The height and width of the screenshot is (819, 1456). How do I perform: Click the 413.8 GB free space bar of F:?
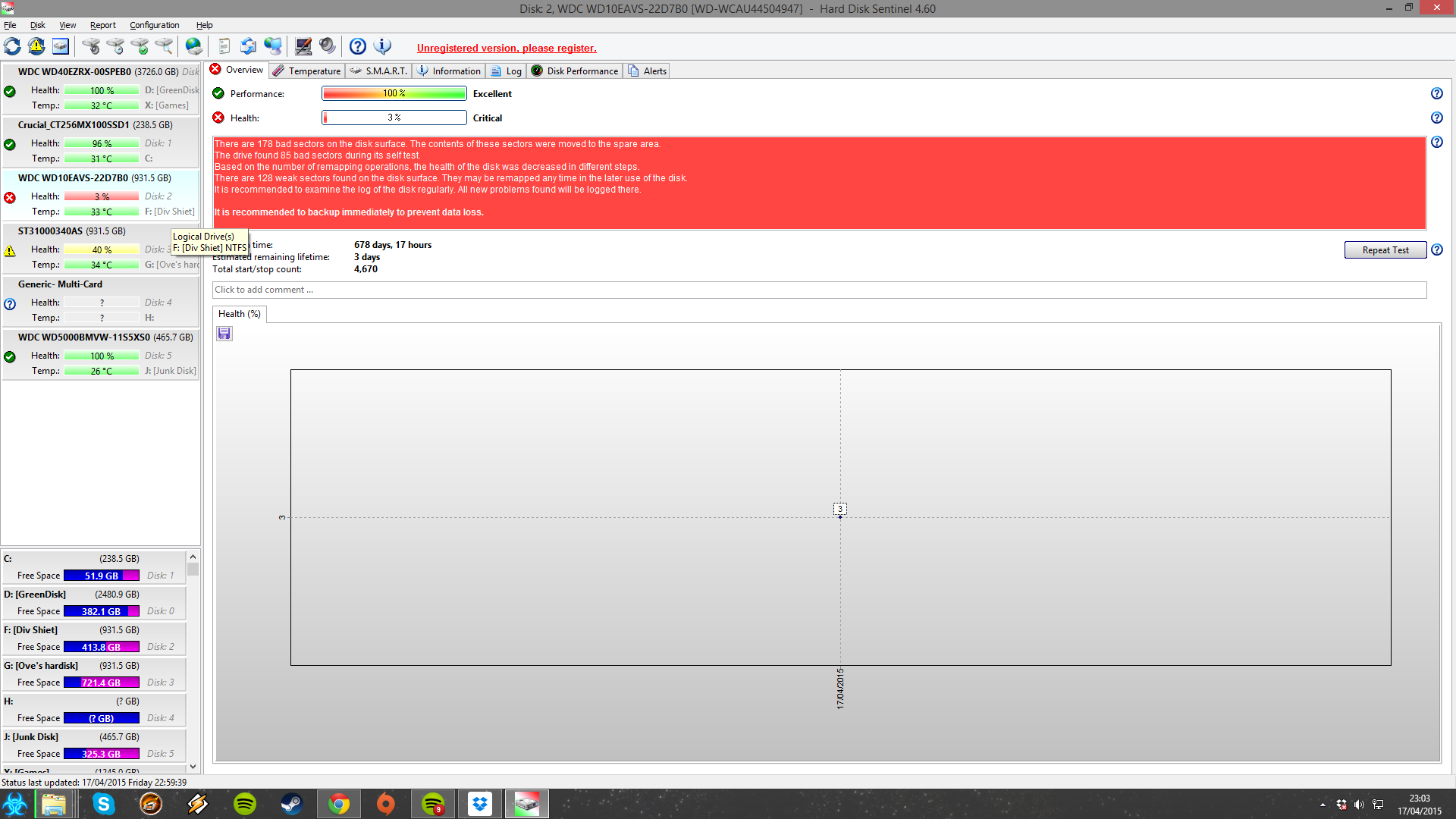tap(102, 647)
